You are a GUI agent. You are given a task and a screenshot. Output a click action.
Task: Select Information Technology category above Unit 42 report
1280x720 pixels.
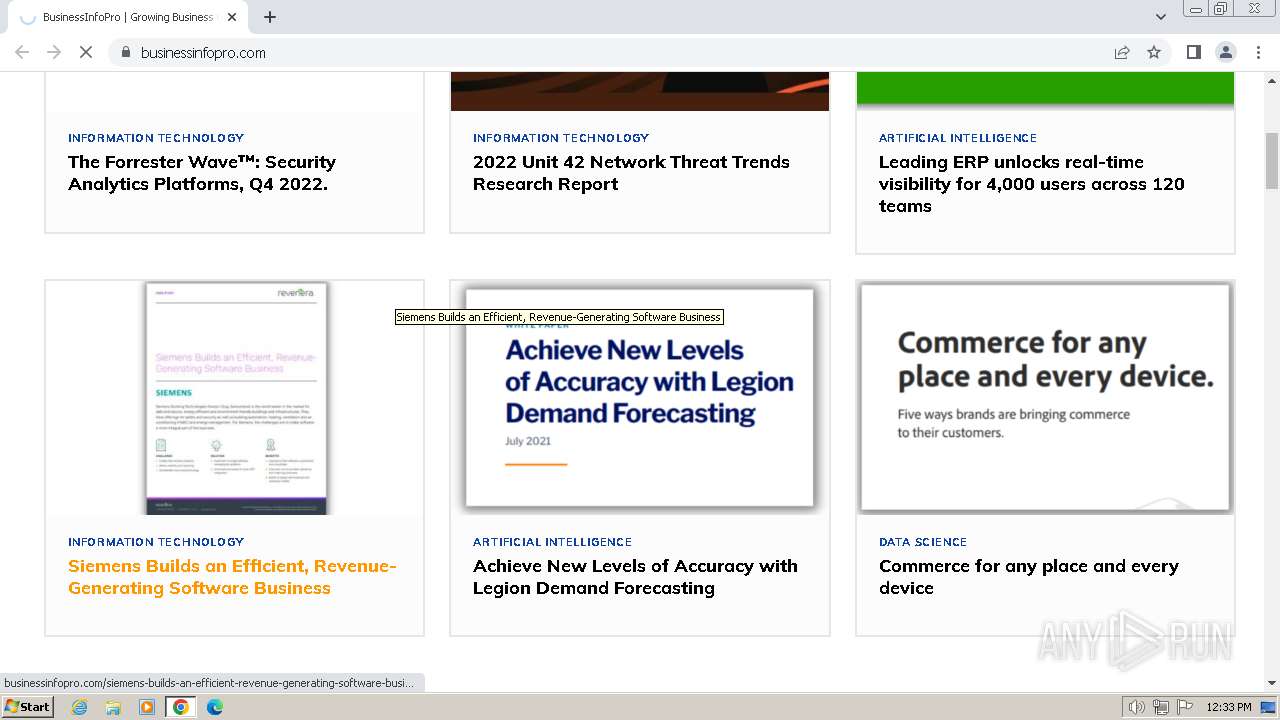tap(561, 138)
